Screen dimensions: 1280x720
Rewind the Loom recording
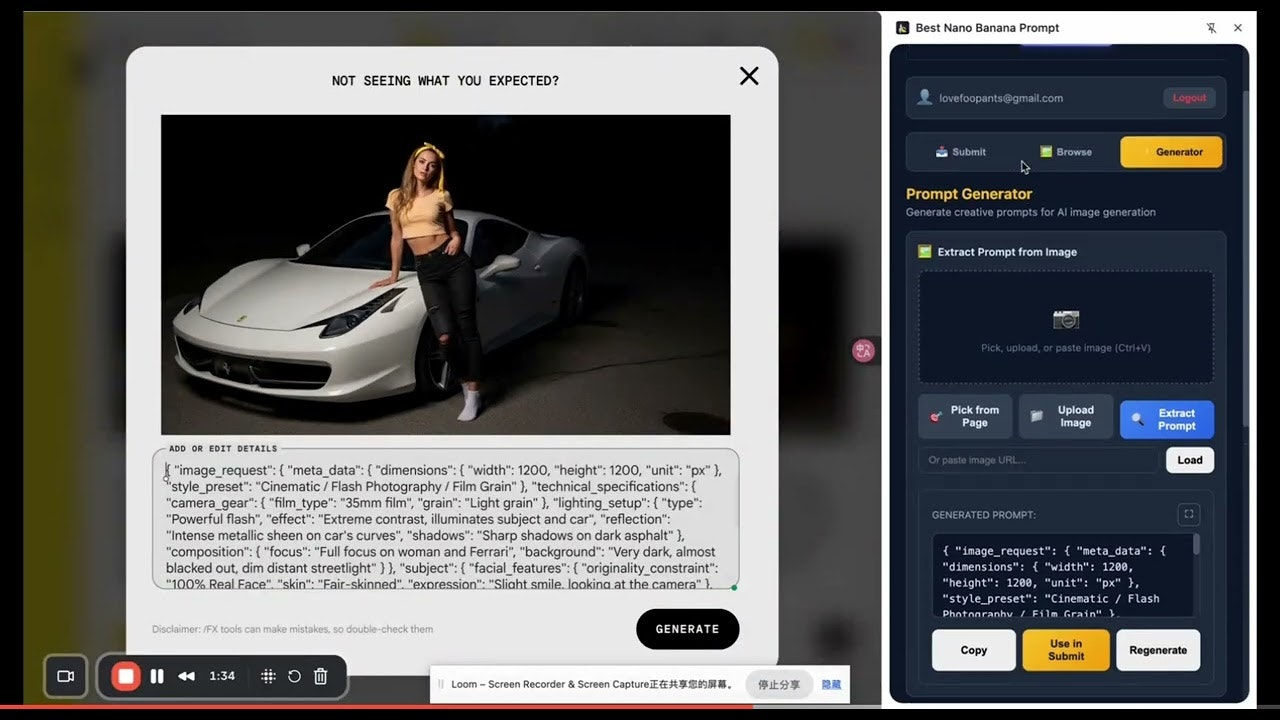[186, 676]
